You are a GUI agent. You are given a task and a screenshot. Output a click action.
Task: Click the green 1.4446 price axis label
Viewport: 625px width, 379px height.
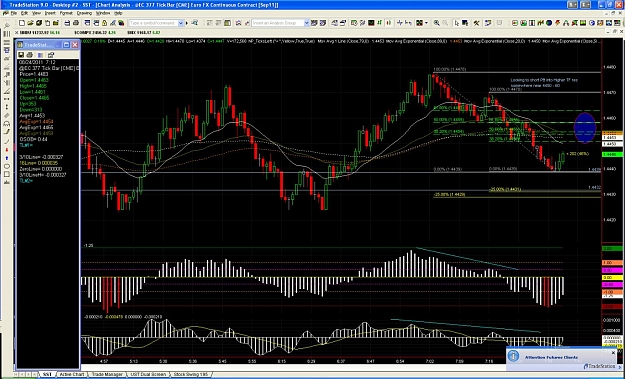[613, 154]
